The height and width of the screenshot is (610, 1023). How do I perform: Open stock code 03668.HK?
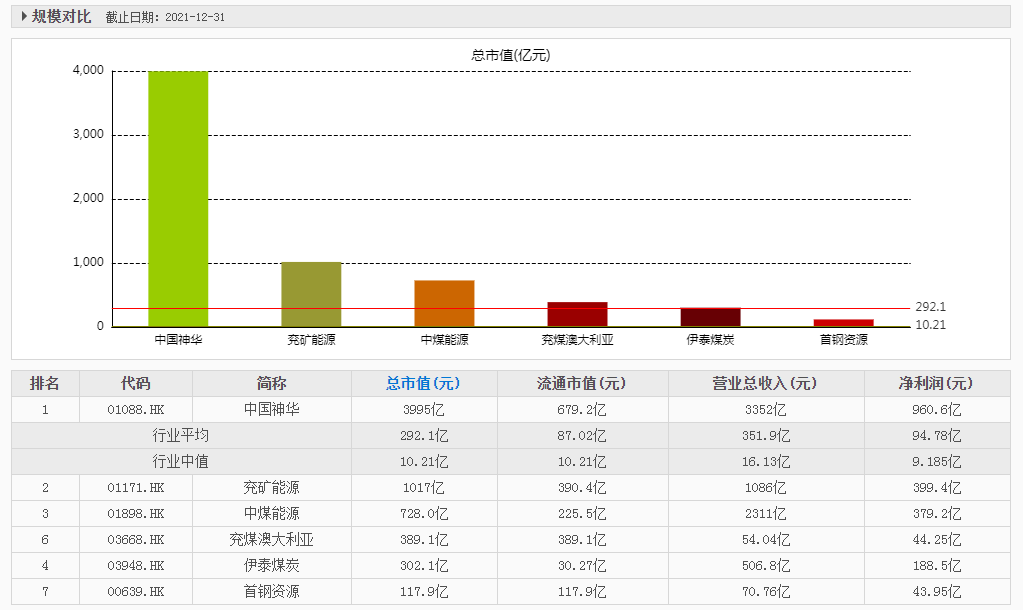(136, 540)
